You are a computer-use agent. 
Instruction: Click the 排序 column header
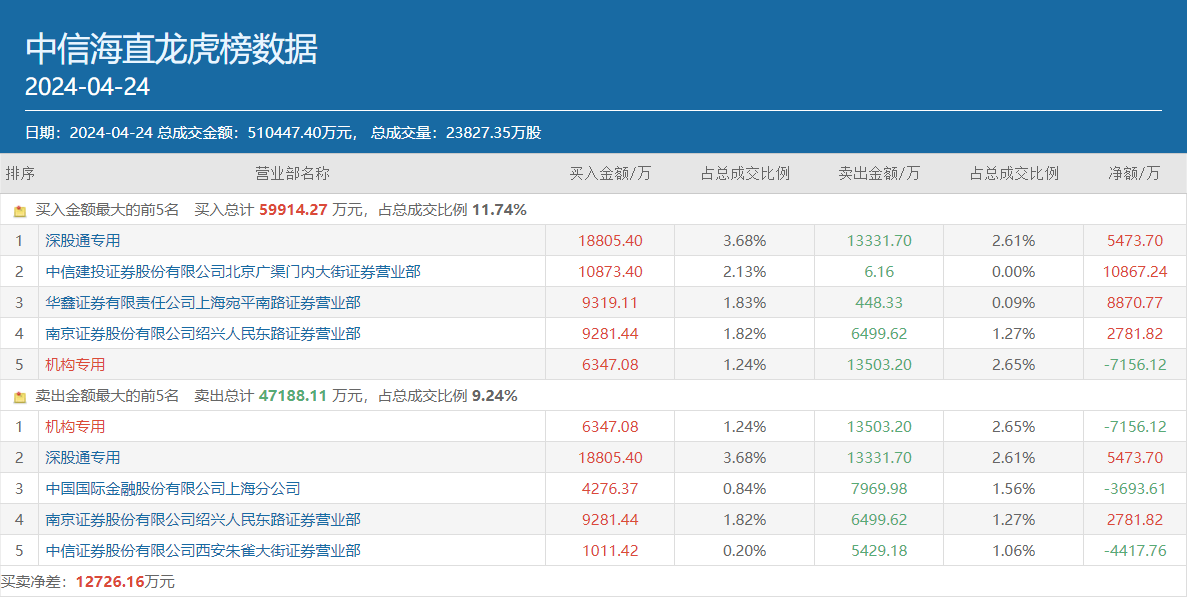tap(20, 174)
